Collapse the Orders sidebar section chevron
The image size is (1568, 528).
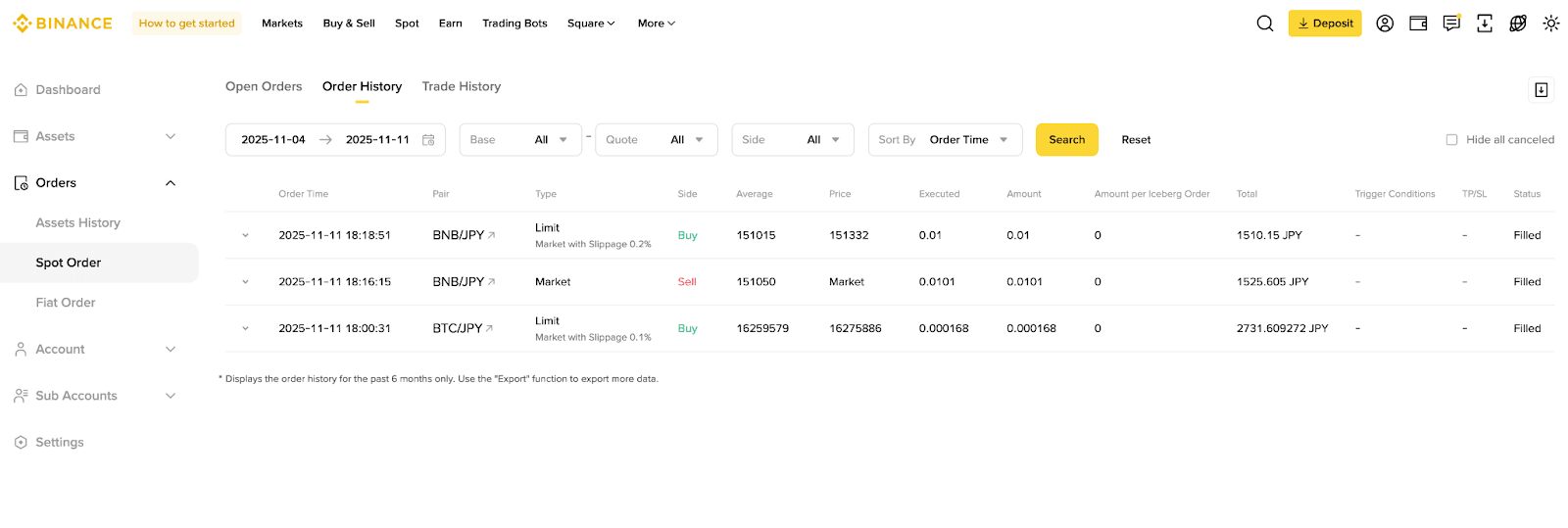(171, 183)
